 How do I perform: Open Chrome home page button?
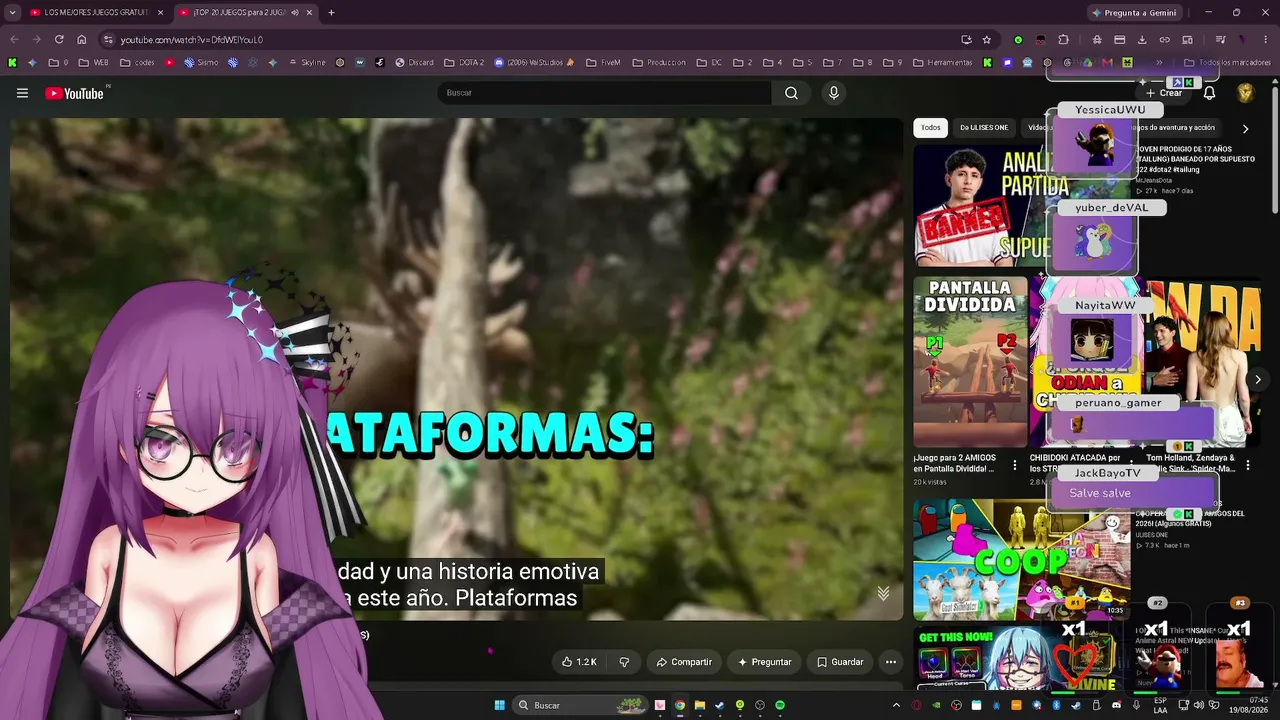(x=82, y=40)
